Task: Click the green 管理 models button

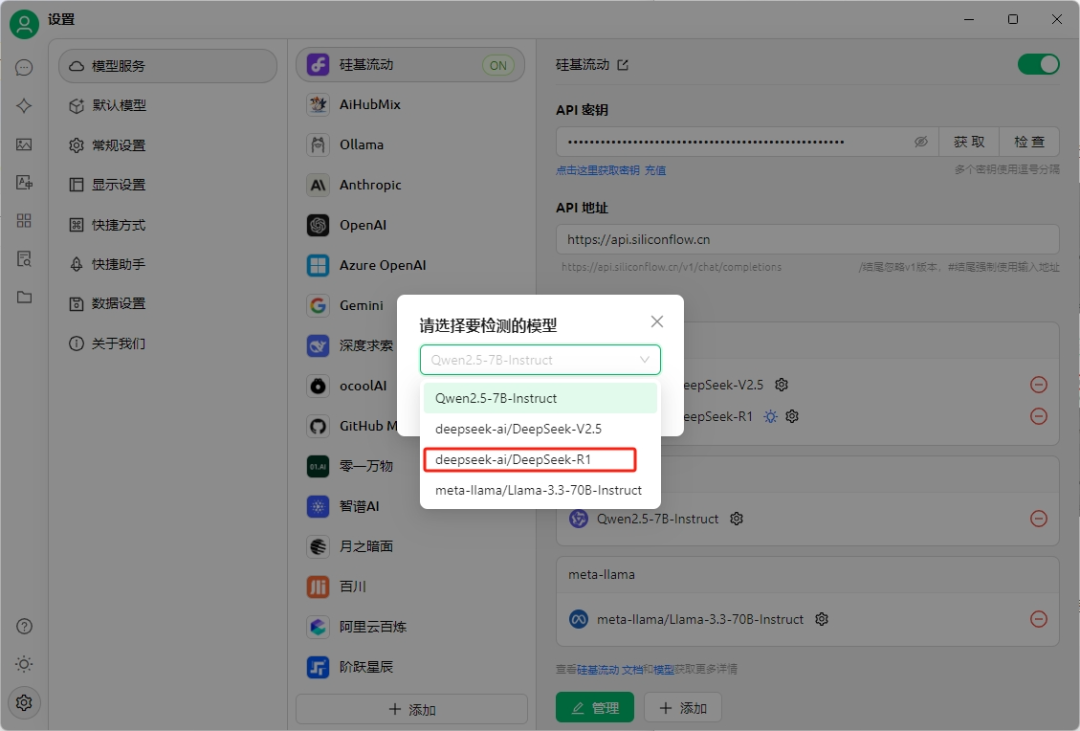Action: pyautogui.click(x=595, y=708)
